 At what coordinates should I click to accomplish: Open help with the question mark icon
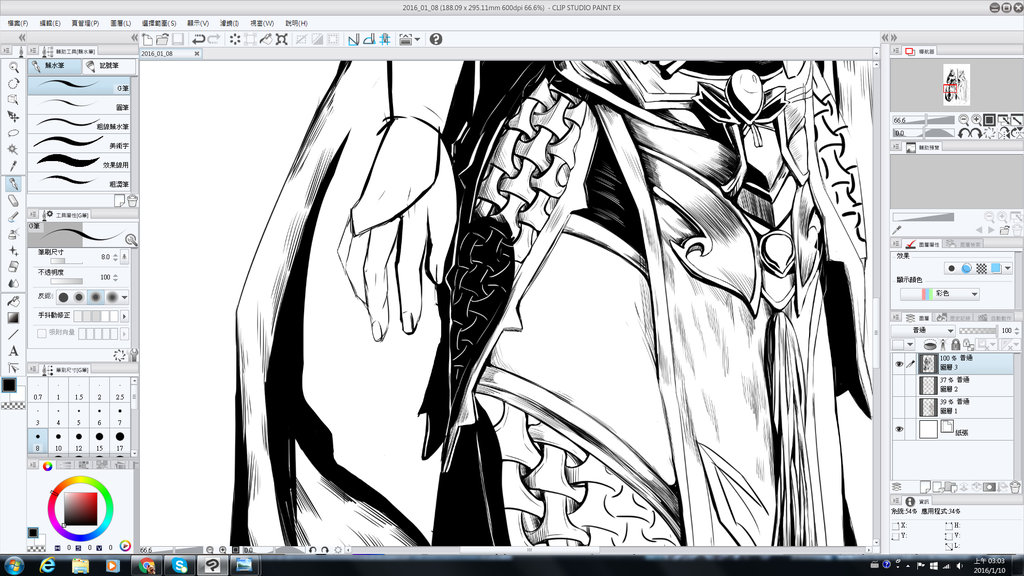pos(436,39)
